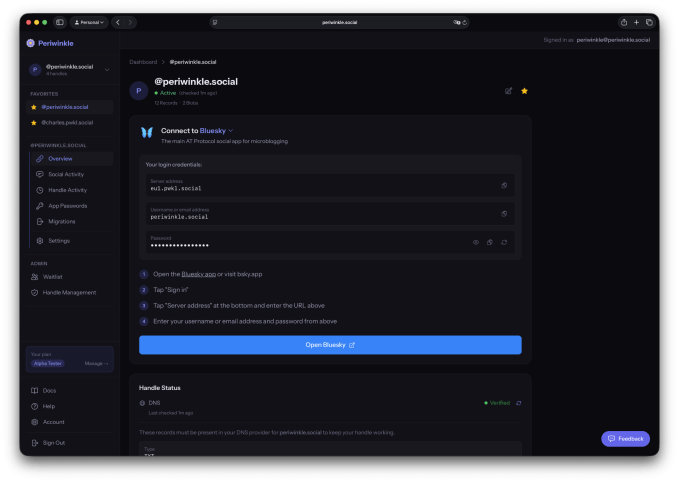Copy the server address eu1.pwkl.social
This screenshot has height=482, width=679.
coord(504,185)
